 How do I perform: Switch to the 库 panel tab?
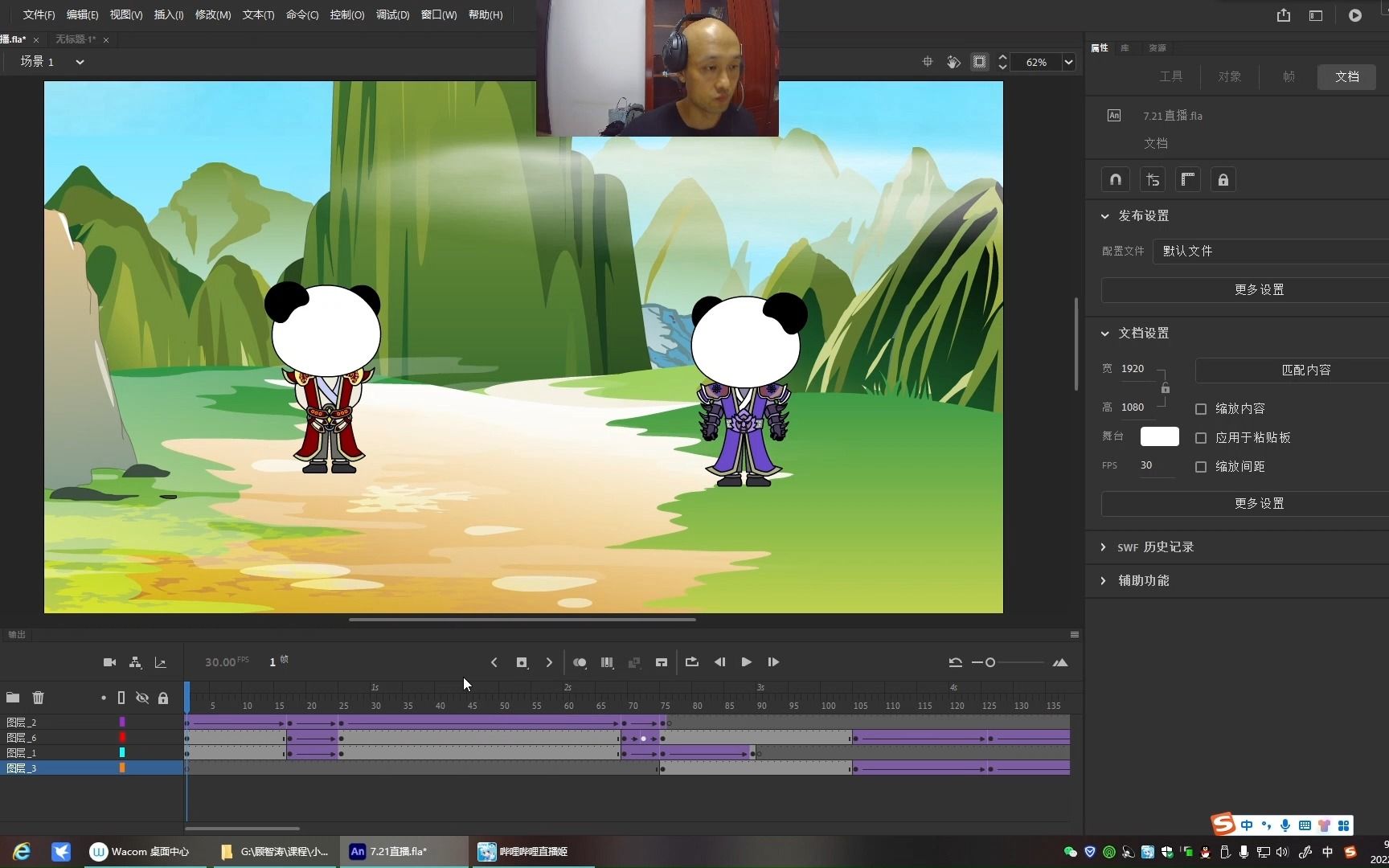tap(1125, 48)
